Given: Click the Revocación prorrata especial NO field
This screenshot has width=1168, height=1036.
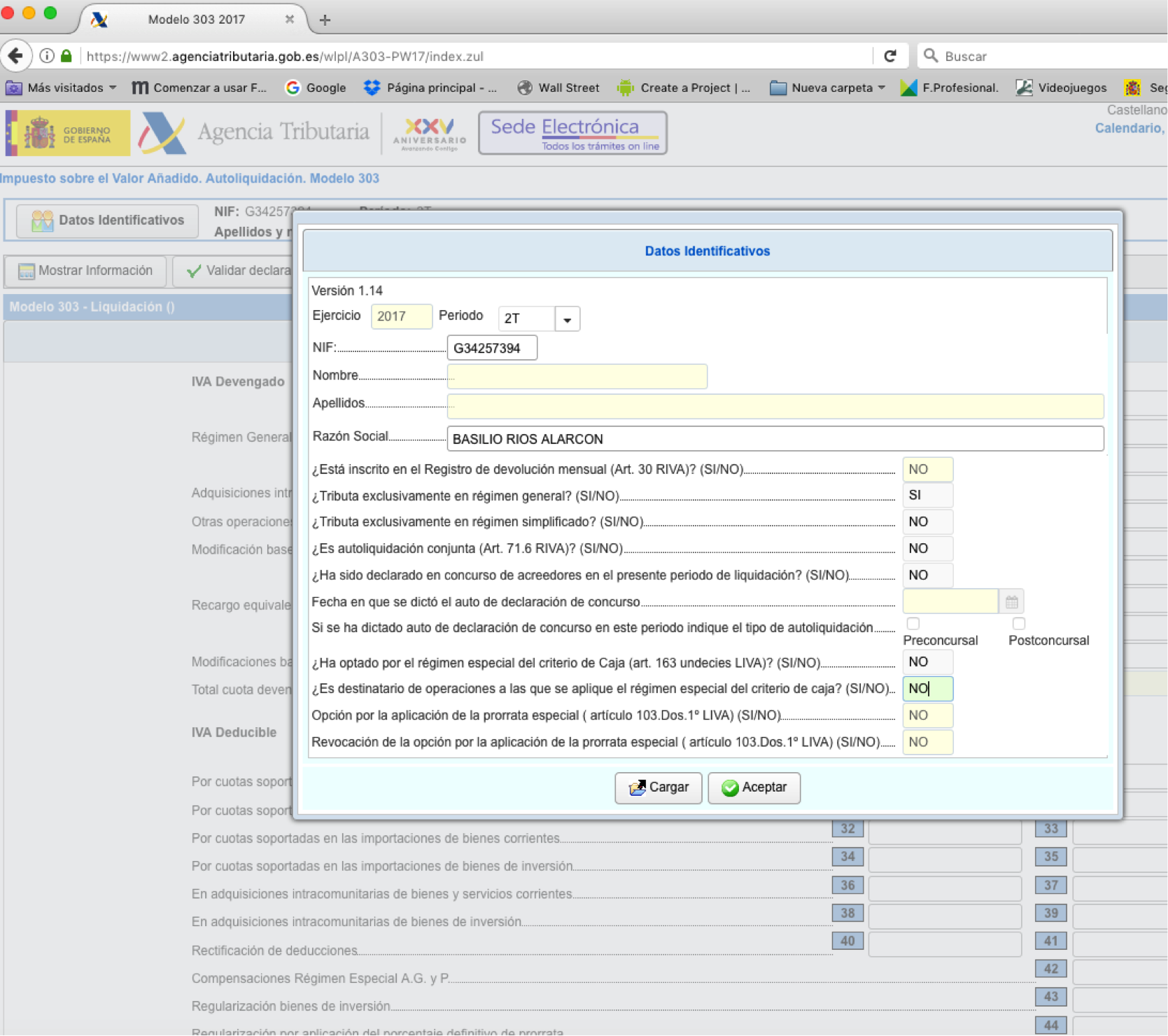Looking at the screenshot, I should point(927,742).
